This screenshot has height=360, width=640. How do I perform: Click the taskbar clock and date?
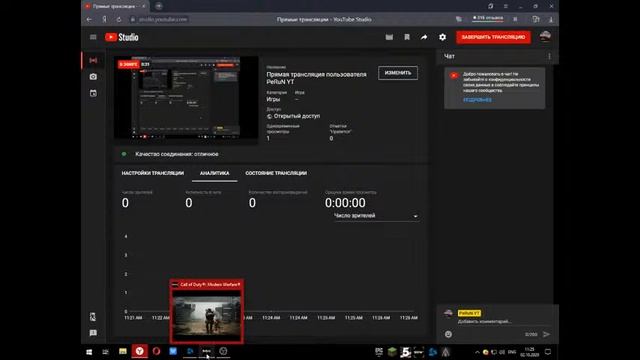click(529, 352)
